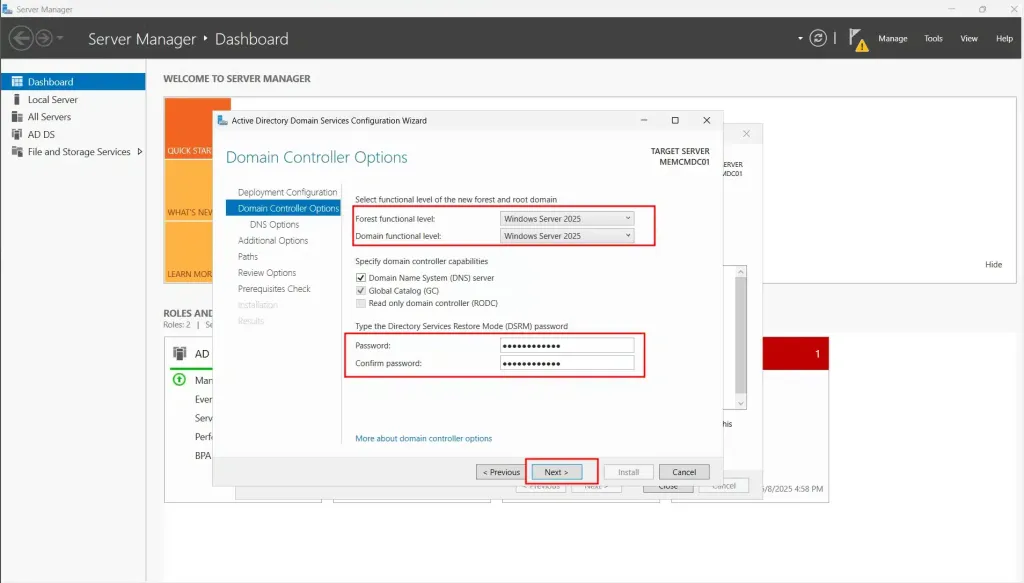Open the notifications flag icon

point(857,38)
